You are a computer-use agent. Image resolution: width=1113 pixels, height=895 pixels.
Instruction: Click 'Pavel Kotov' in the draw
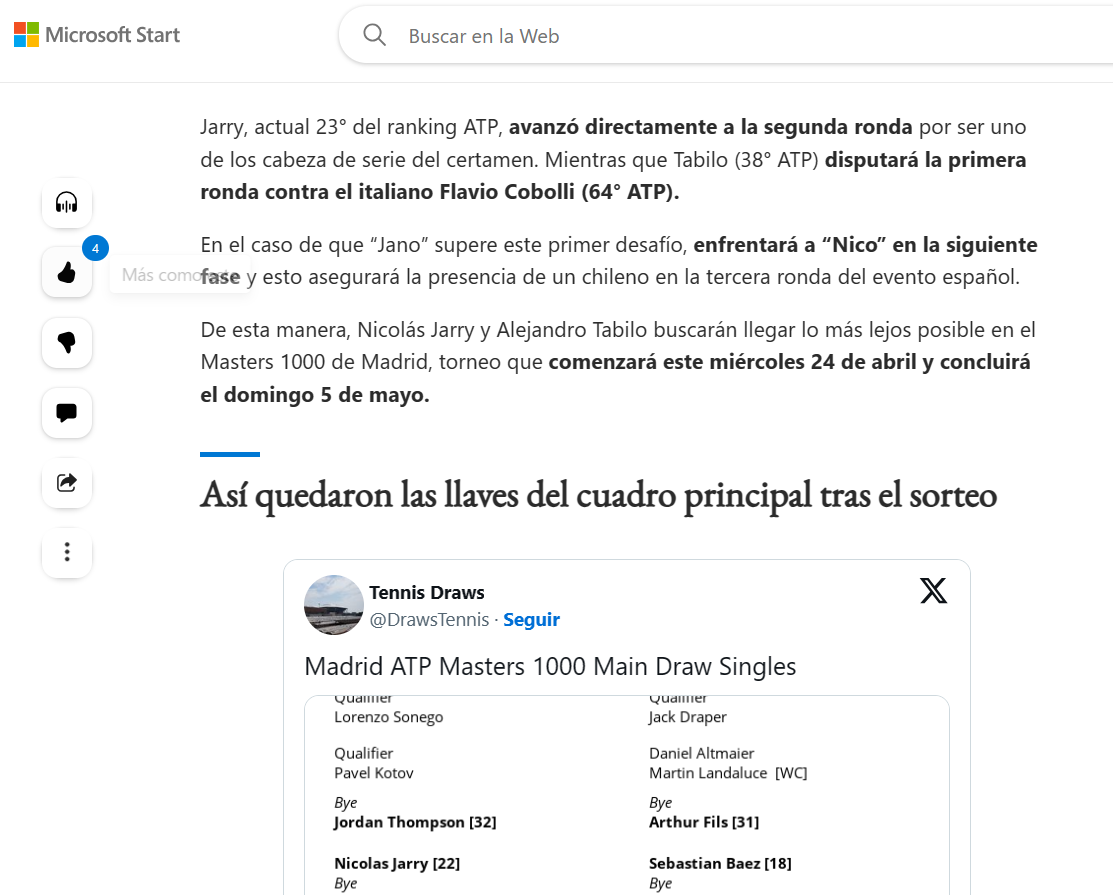tap(373, 773)
